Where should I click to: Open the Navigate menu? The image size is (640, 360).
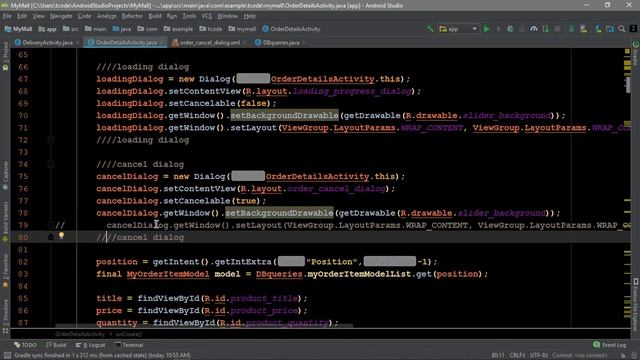coord(61,16)
